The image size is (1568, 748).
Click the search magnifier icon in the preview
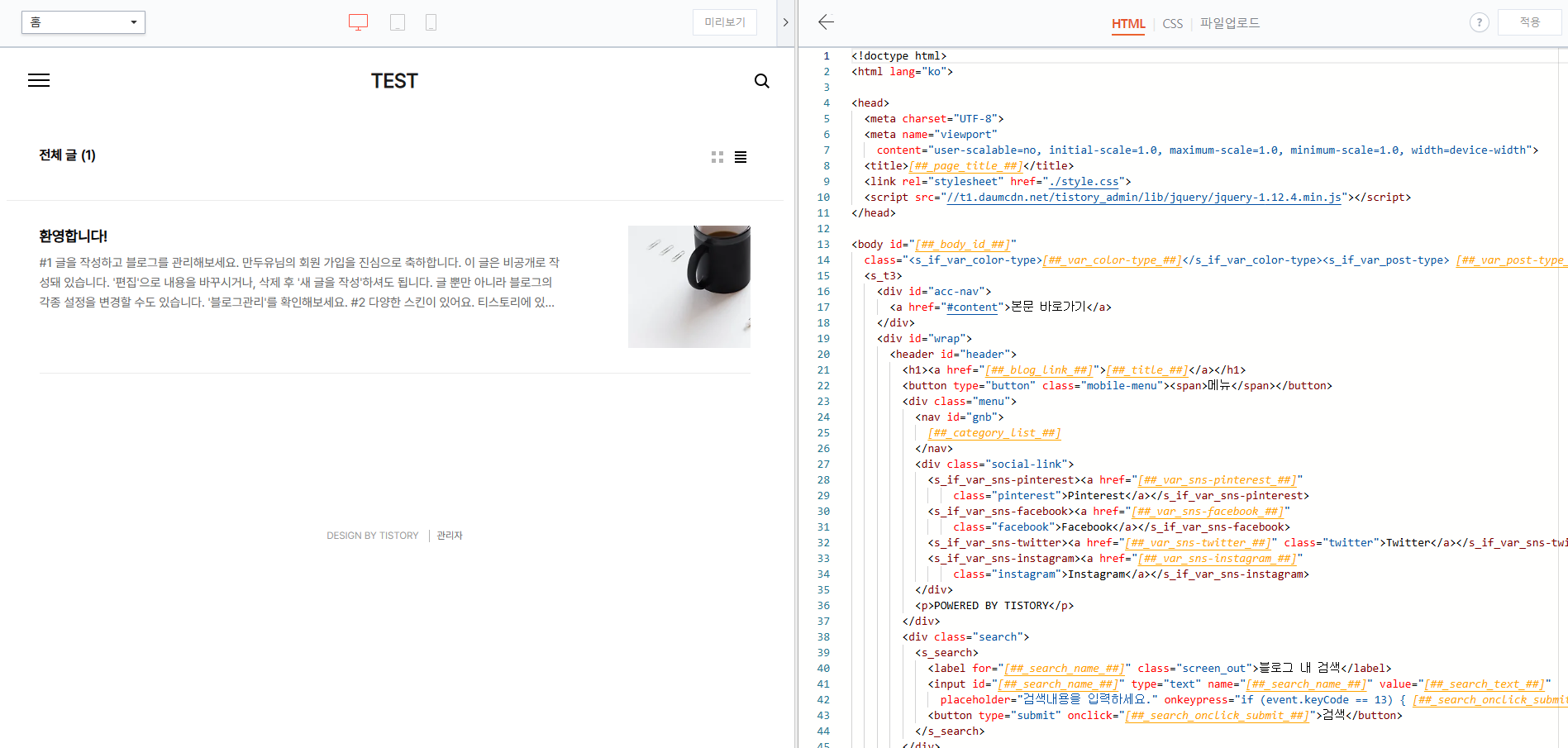762,81
